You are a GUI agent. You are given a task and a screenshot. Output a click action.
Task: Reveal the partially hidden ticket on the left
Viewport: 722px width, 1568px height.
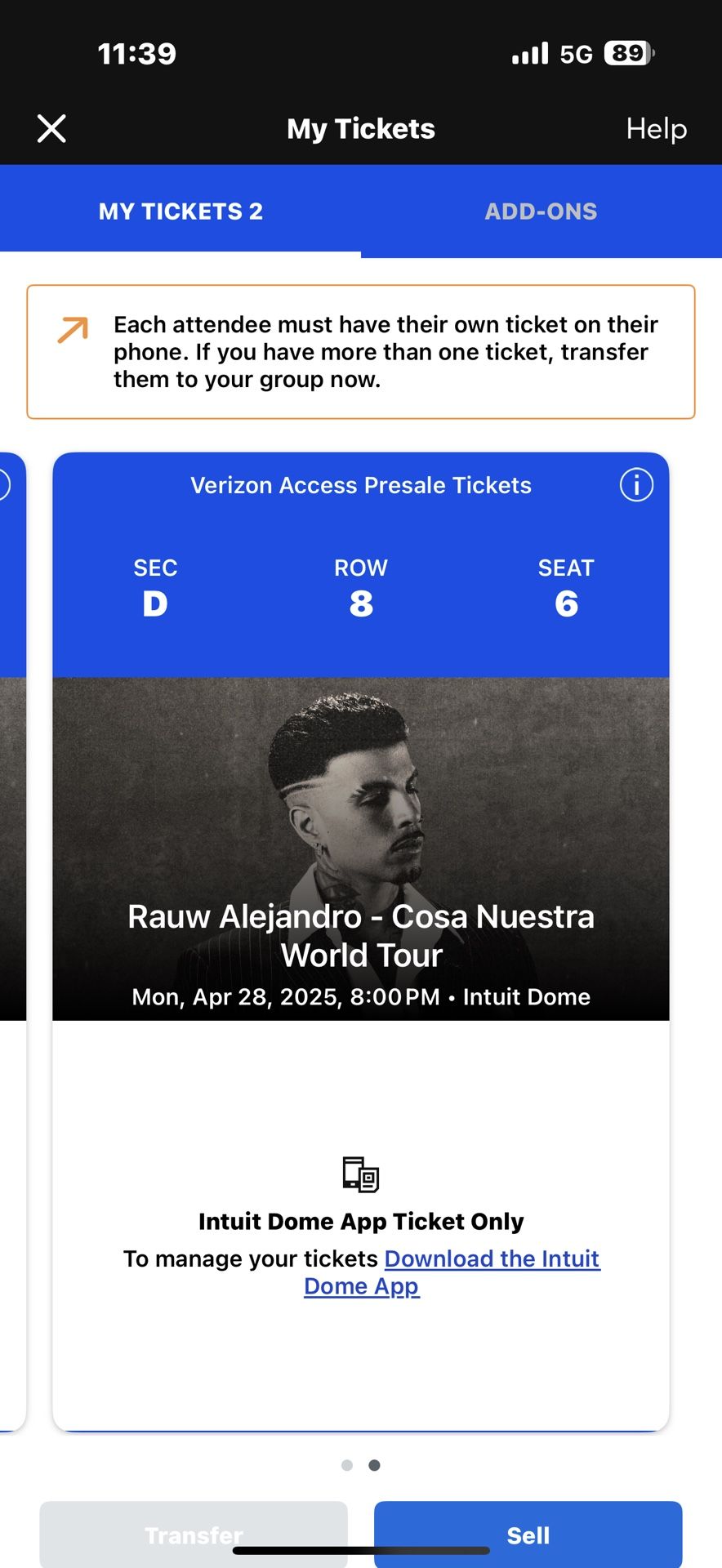[x=13, y=817]
